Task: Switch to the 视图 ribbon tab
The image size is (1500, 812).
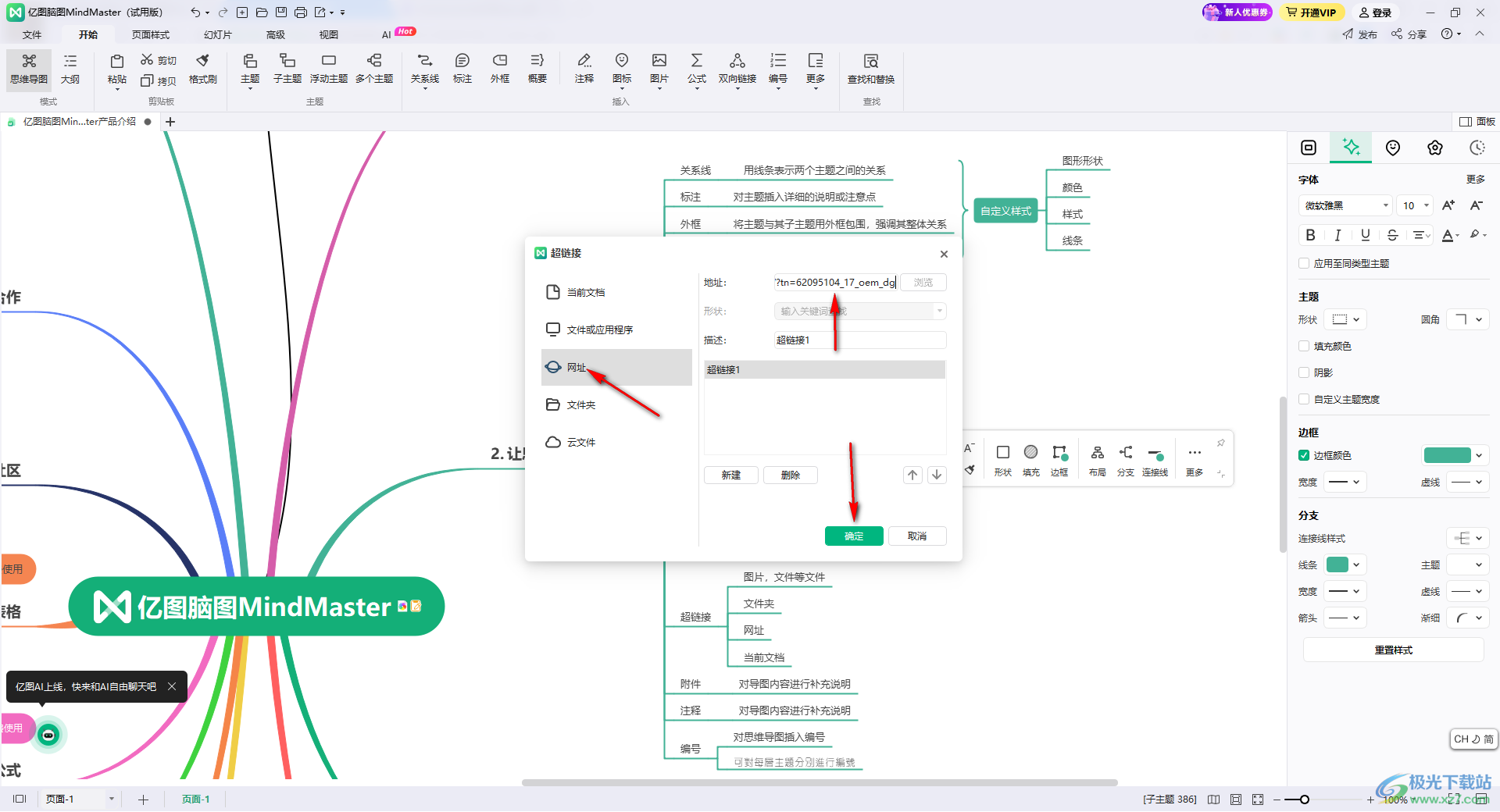Action: [x=329, y=34]
